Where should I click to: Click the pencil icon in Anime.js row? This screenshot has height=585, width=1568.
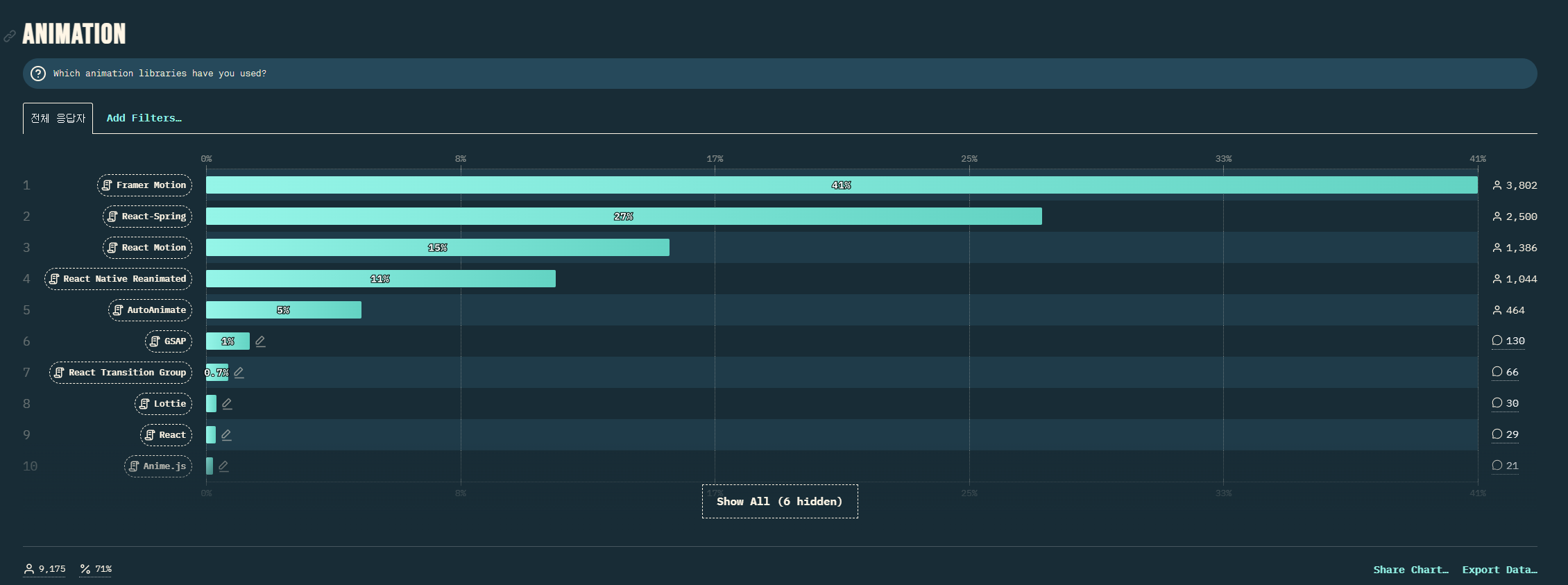coord(223,466)
